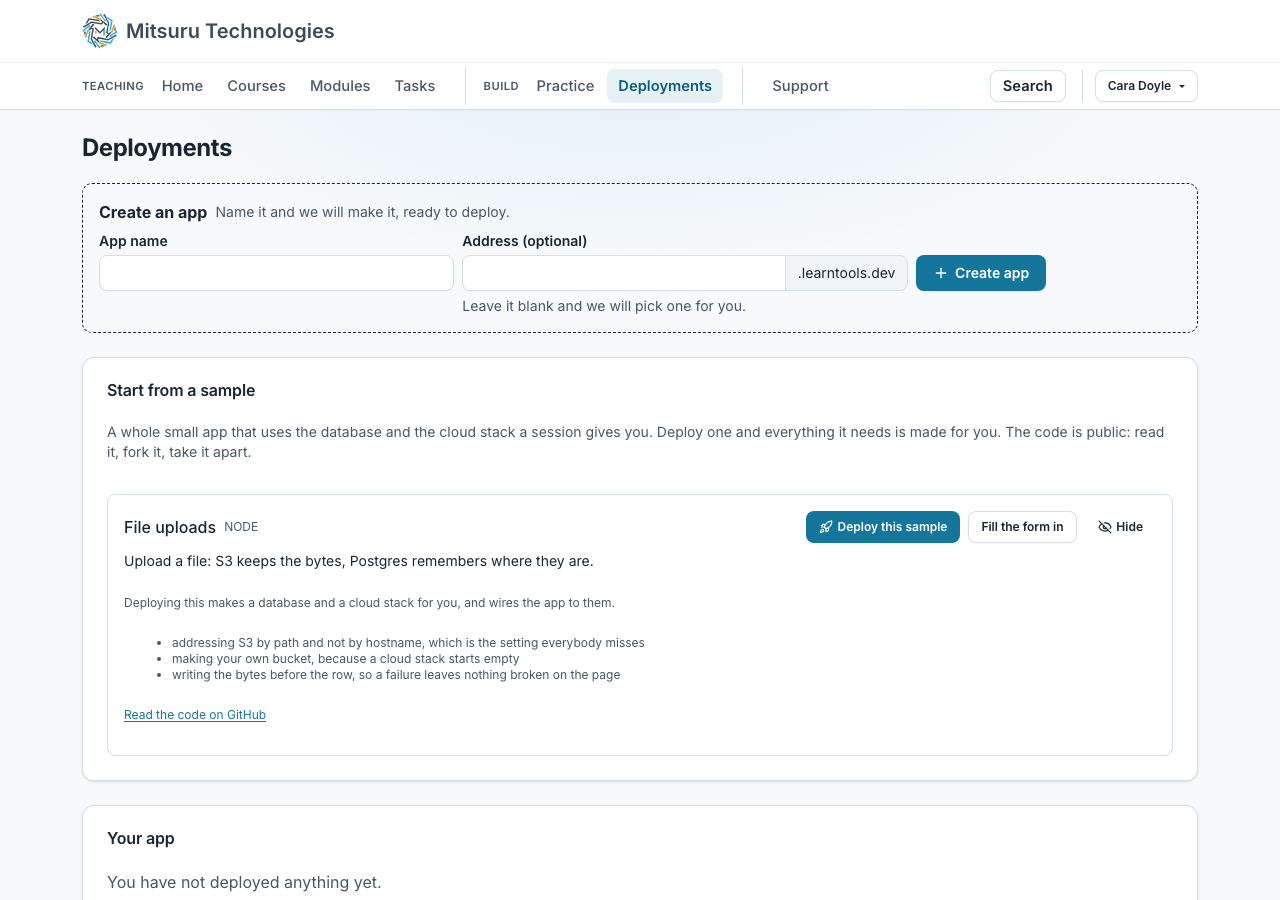Image resolution: width=1280 pixels, height=900 pixels.
Task: Go to the Courses section
Action: (x=256, y=86)
